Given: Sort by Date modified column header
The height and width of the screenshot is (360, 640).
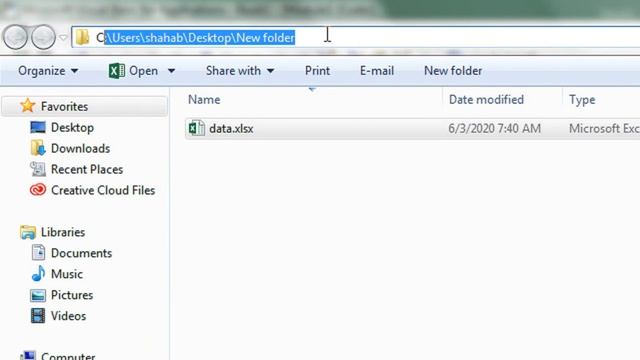Looking at the screenshot, I should (x=486, y=100).
